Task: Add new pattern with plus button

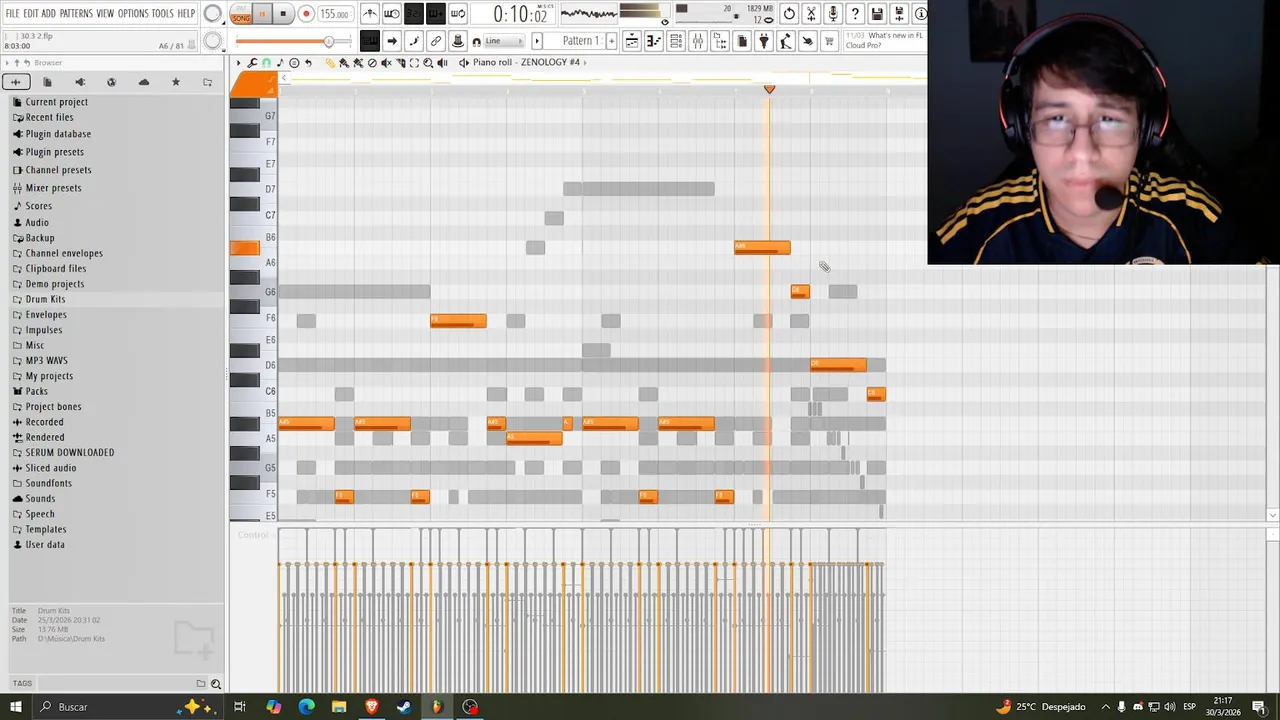Action: [611, 41]
